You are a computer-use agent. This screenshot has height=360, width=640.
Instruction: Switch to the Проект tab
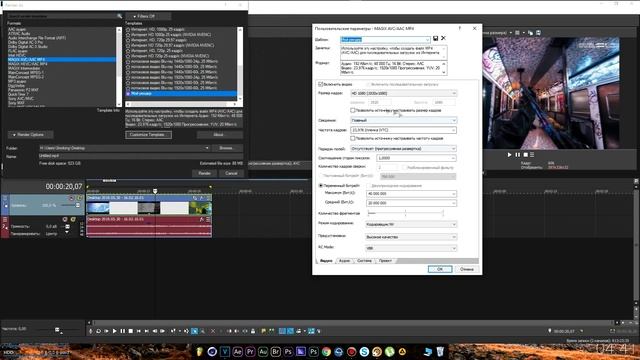pos(385,260)
